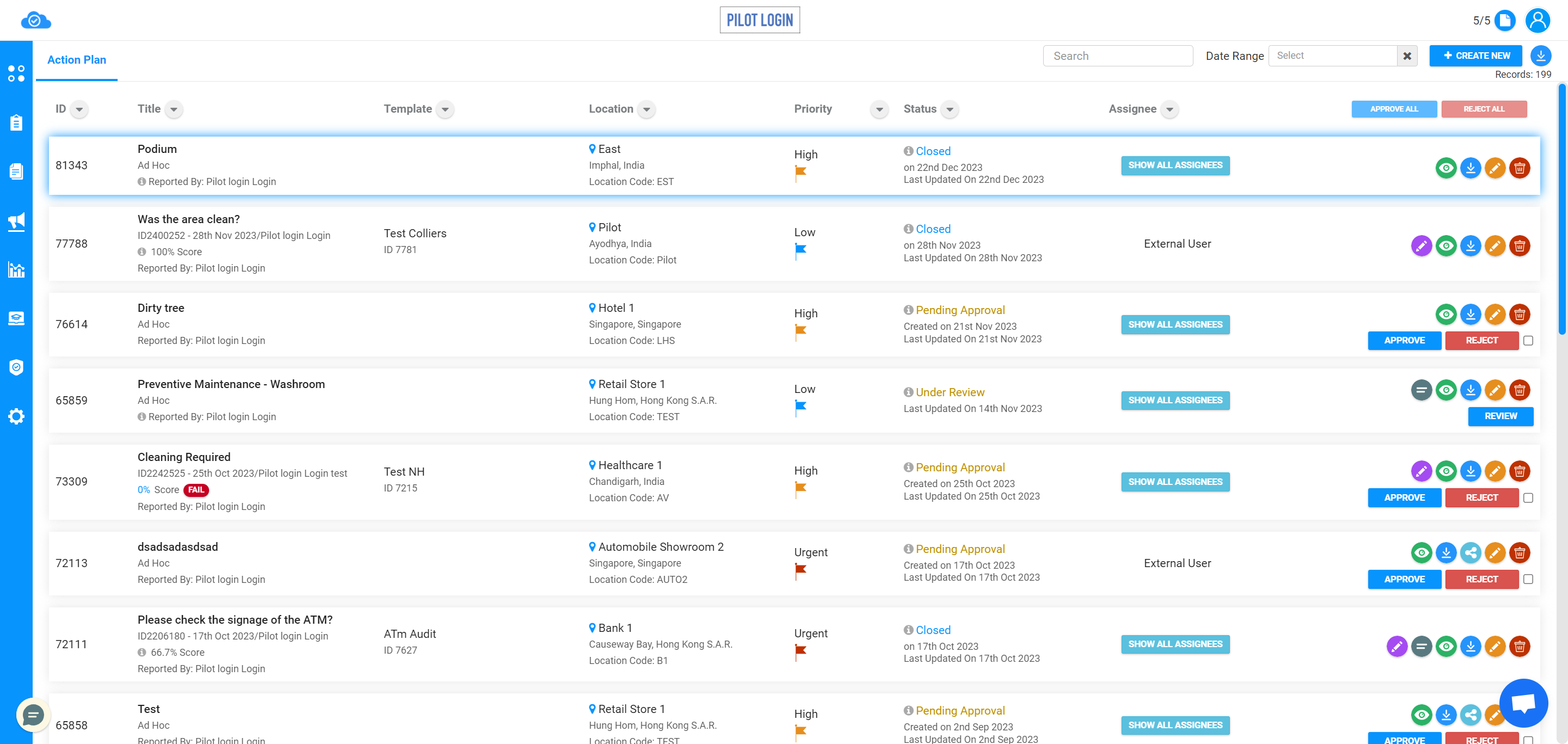Click the APPROVE ALL button

pos(1394,109)
